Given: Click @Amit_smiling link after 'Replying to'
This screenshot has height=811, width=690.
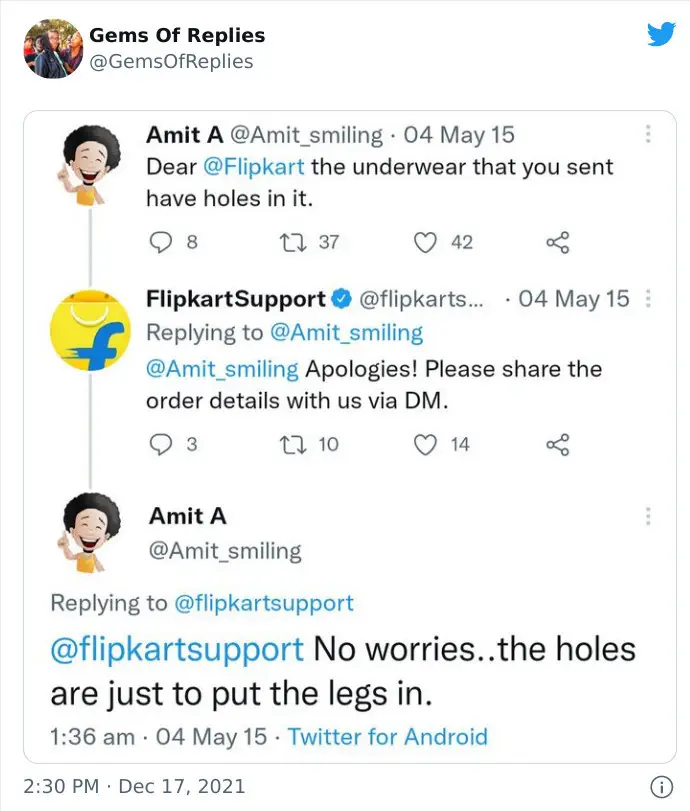Looking at the screenshot, I should click(x=347, y=333).
